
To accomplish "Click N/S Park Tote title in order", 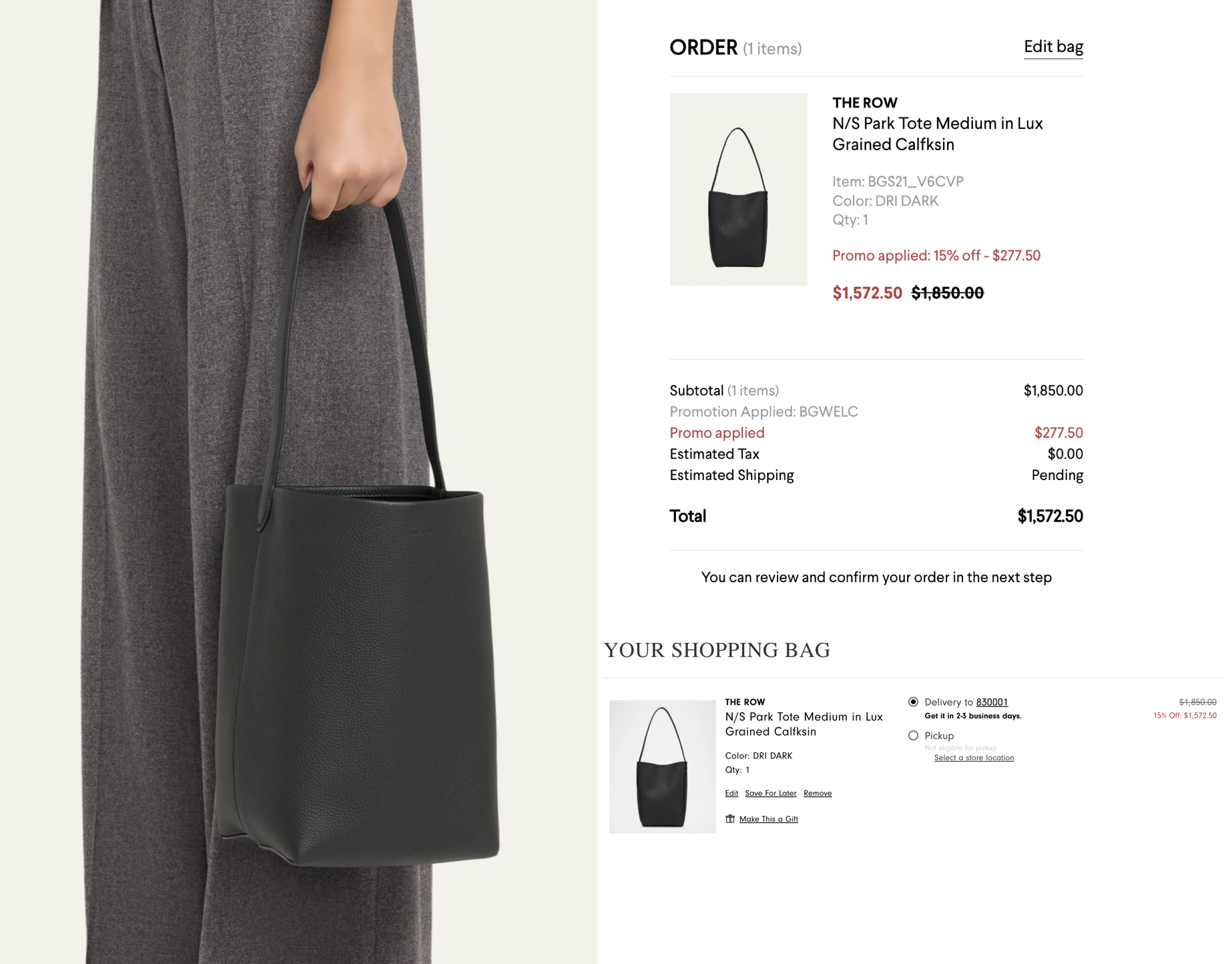I will coord(937,134).
